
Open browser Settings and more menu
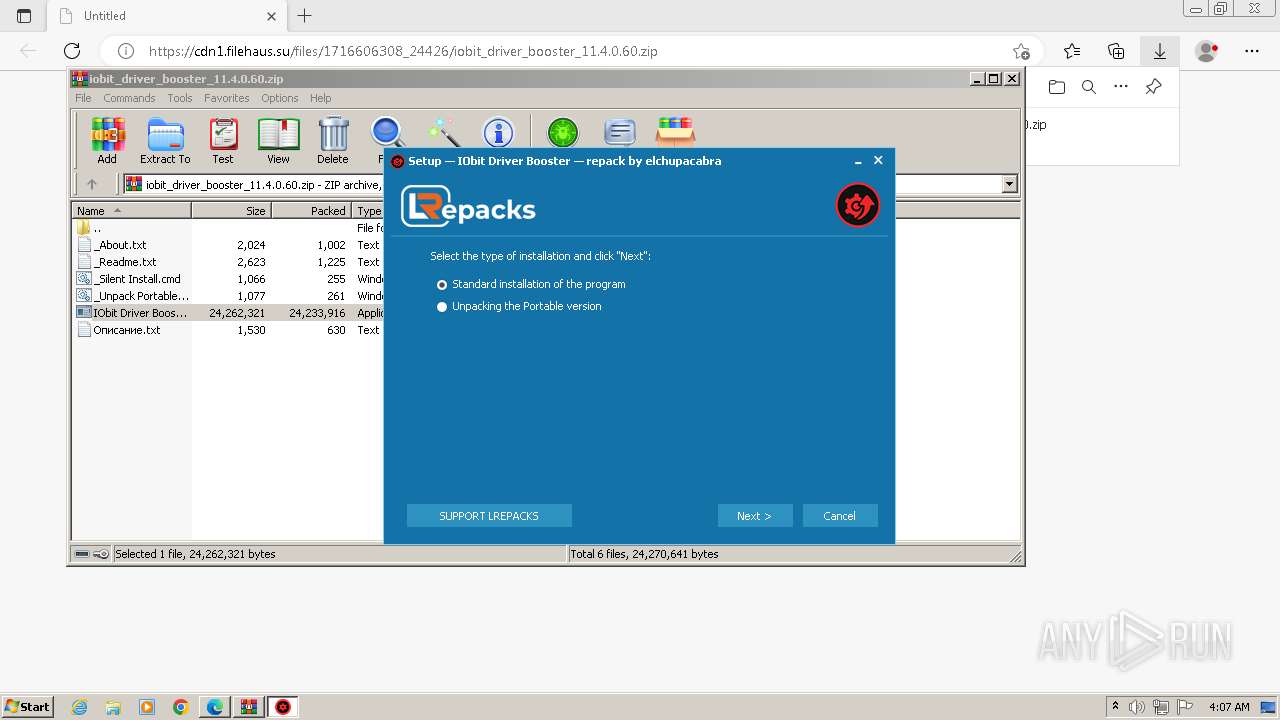[x=1252, y=51]
